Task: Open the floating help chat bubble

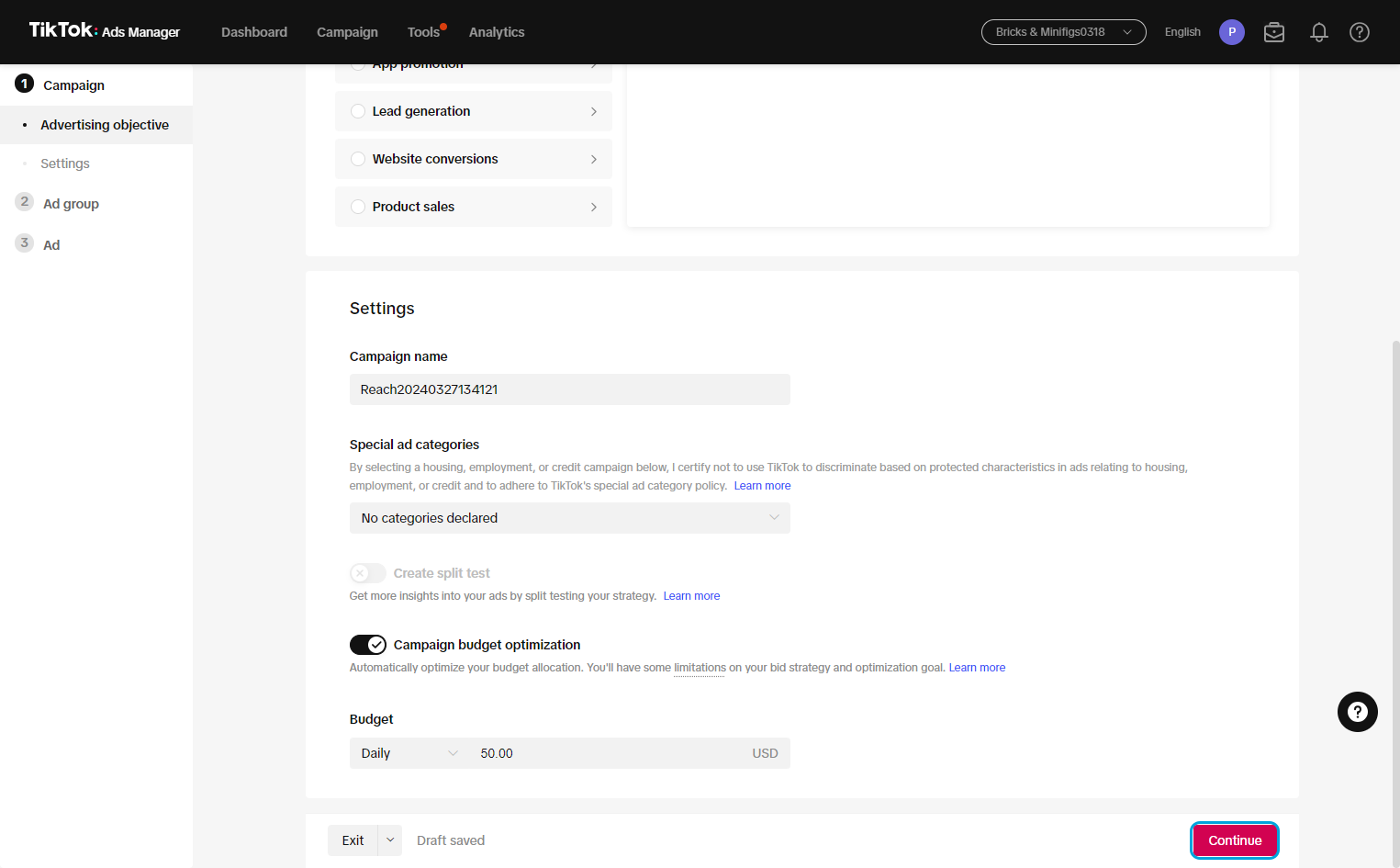Action: [1357, 712]
